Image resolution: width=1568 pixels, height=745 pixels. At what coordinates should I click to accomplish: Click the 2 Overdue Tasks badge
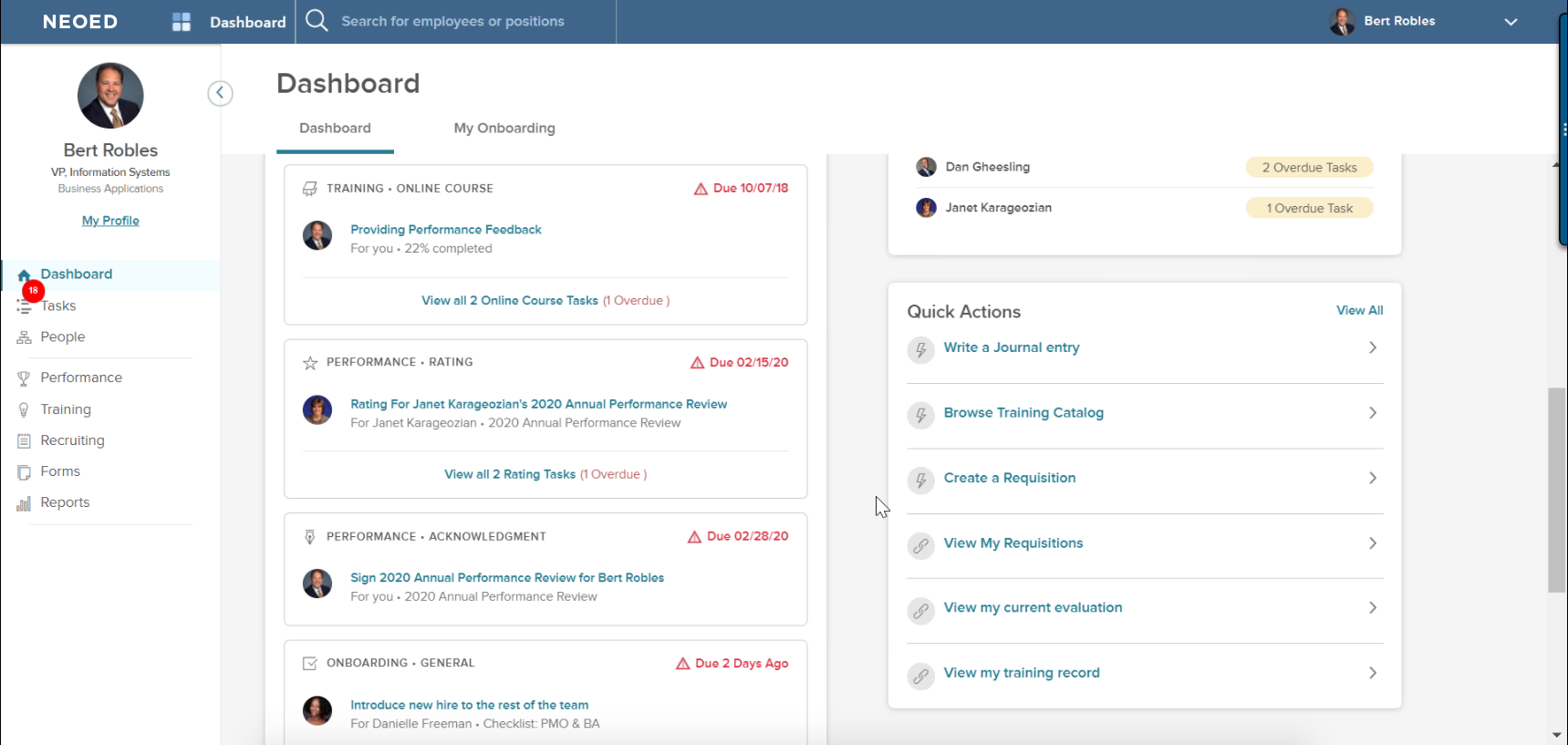1310,168
